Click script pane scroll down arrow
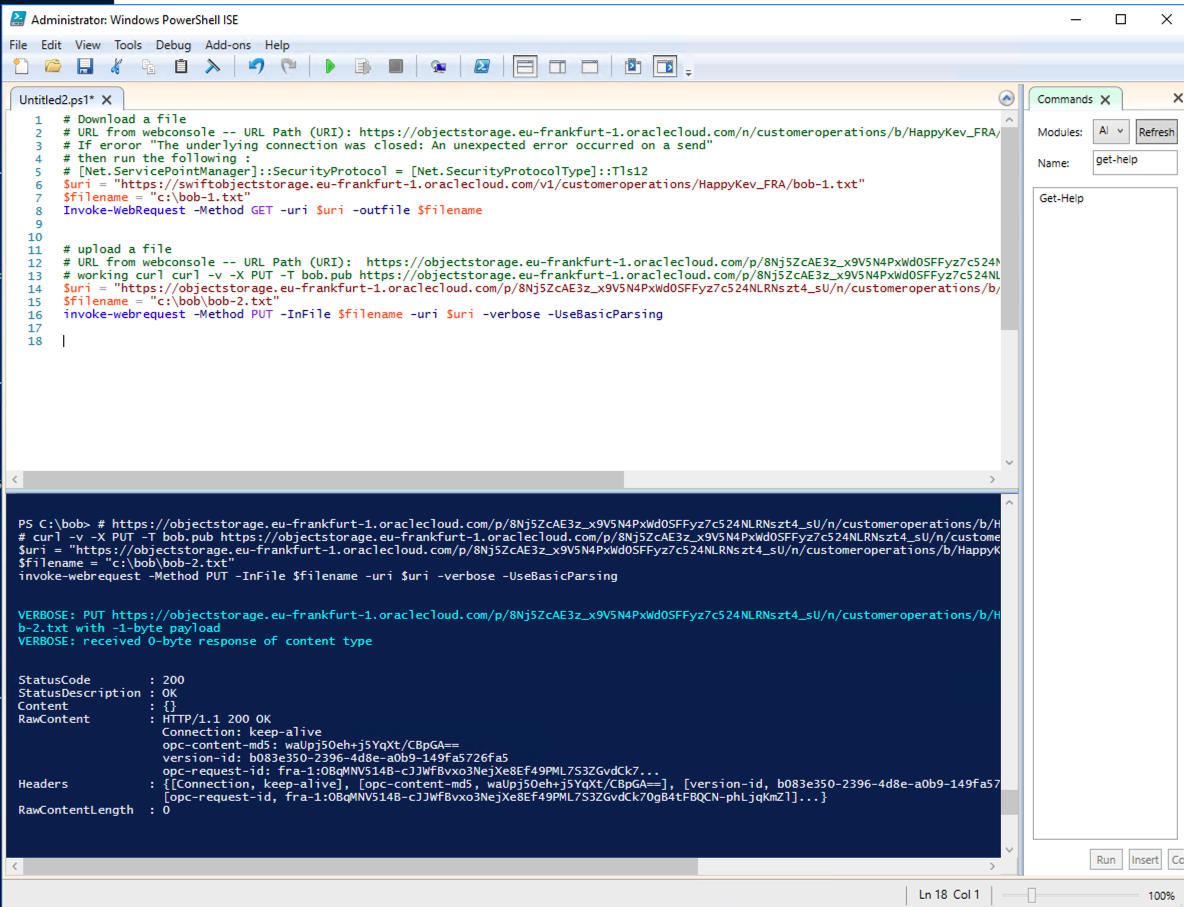1184x907 pixels. click(x=1009, y=463)
